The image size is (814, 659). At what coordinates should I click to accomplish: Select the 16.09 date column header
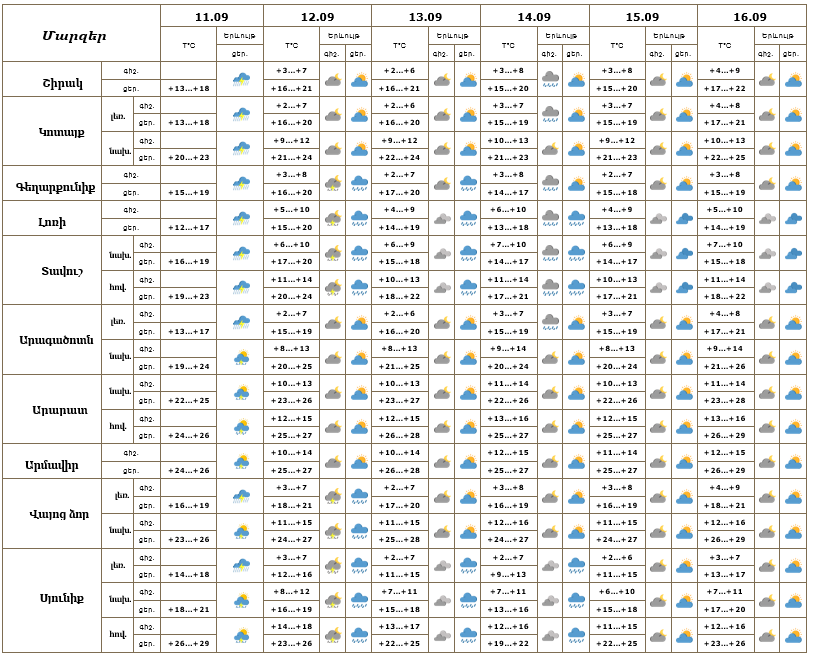(750, 17)
